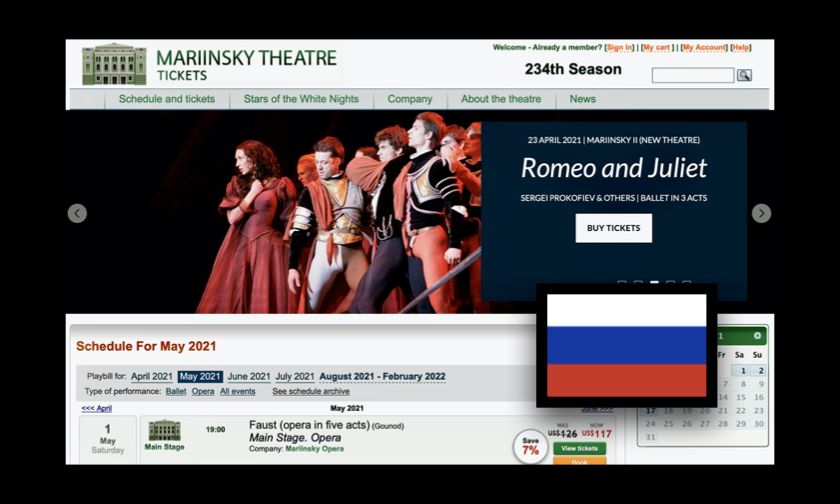Image resolution: width=840 pixels, height=504 pixels.
Task: Click the Schedule For May 2021 heading
Action: coord(146,347)
